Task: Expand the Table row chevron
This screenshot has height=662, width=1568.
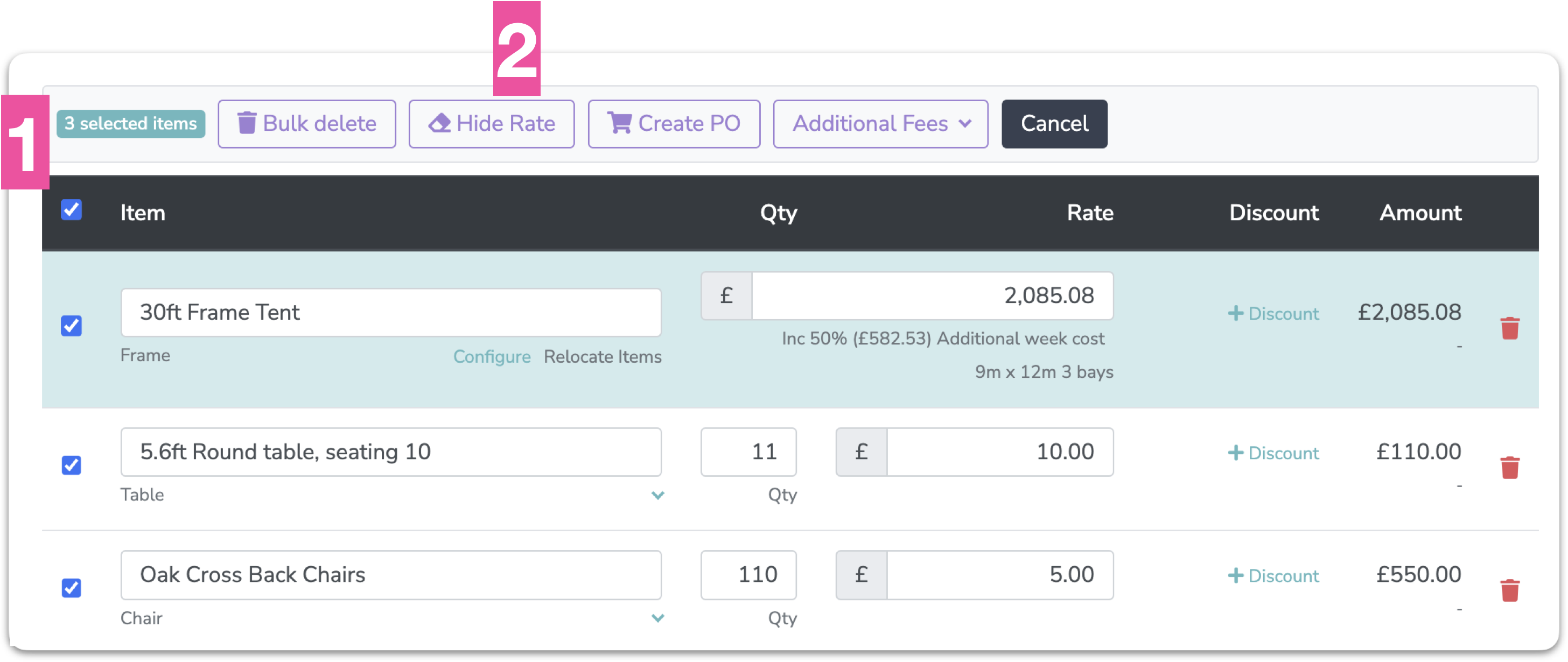Action: click(657, 495)
